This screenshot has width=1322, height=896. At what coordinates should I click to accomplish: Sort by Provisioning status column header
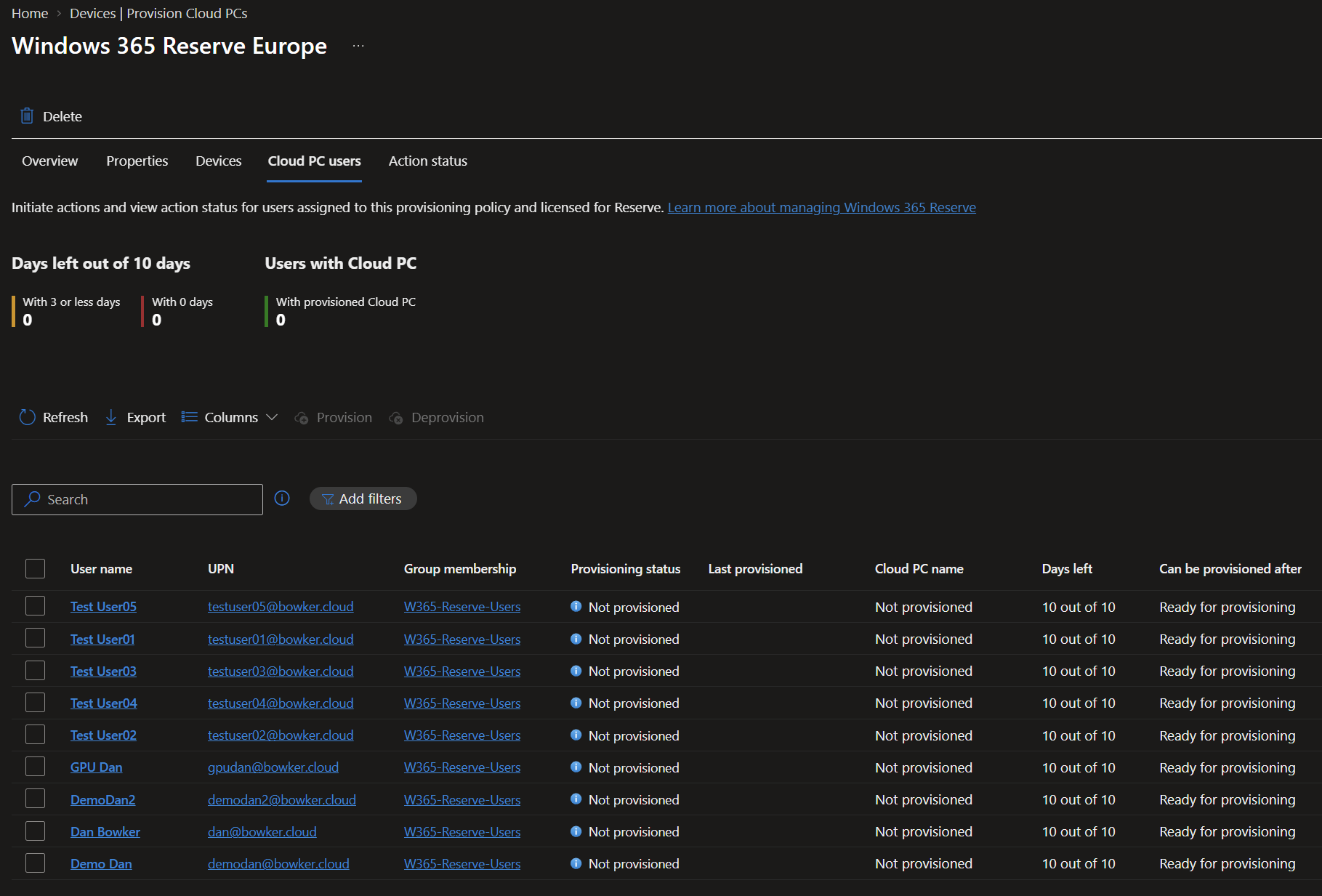625,568
